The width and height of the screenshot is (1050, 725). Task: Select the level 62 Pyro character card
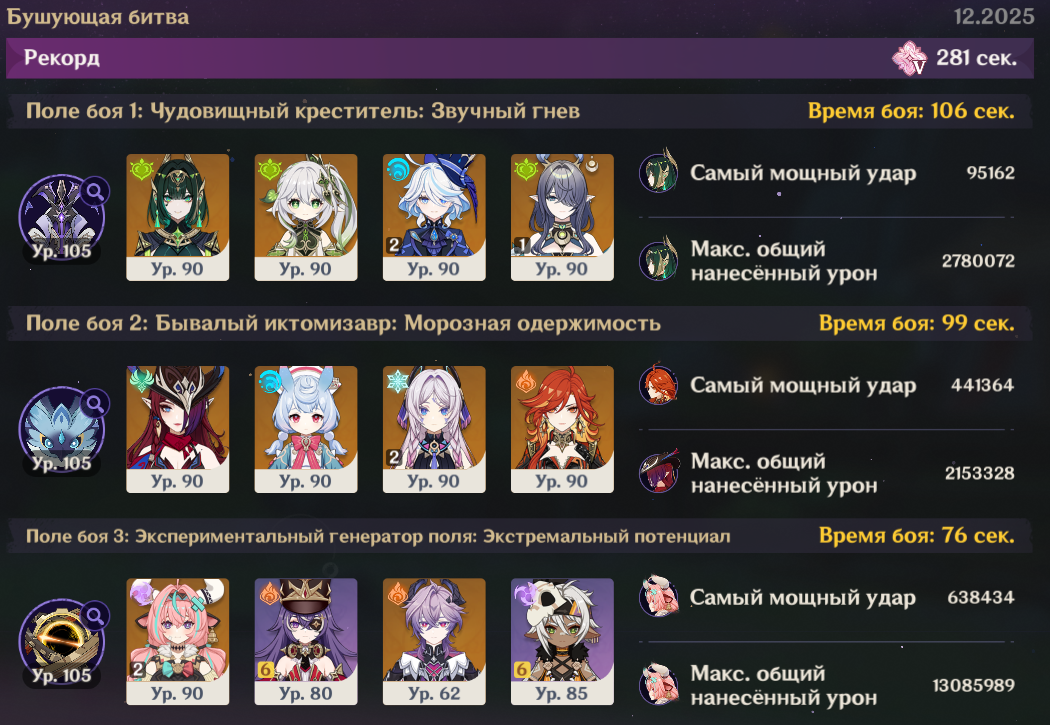434,642
